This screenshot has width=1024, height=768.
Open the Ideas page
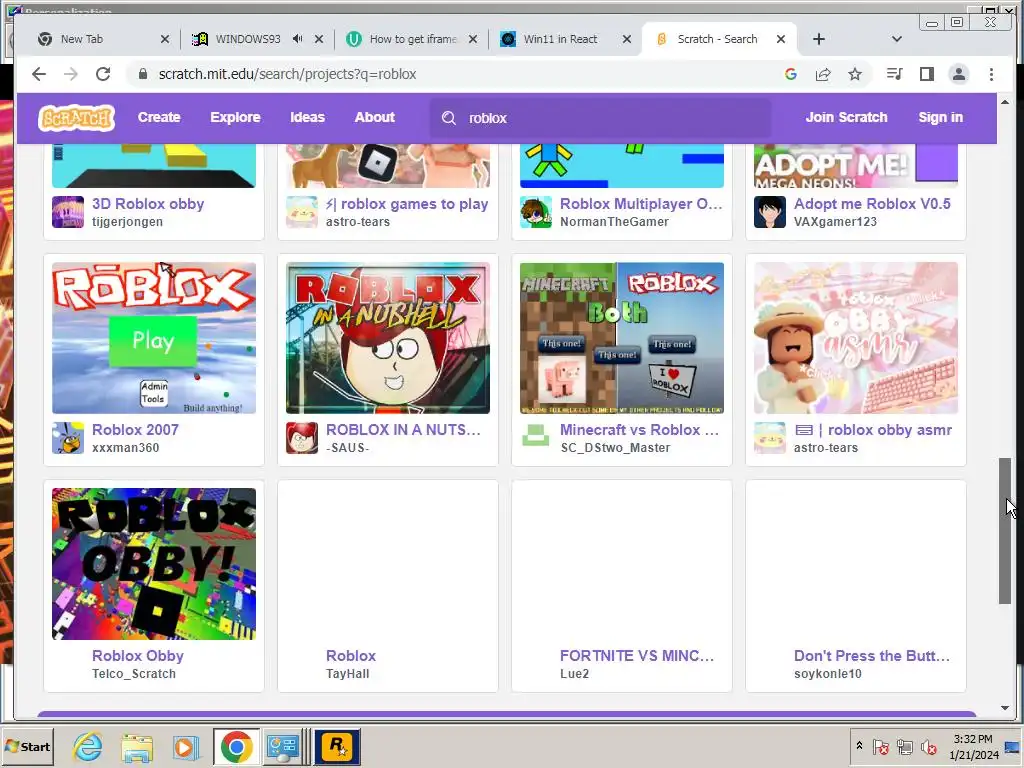tap(308, 118)
